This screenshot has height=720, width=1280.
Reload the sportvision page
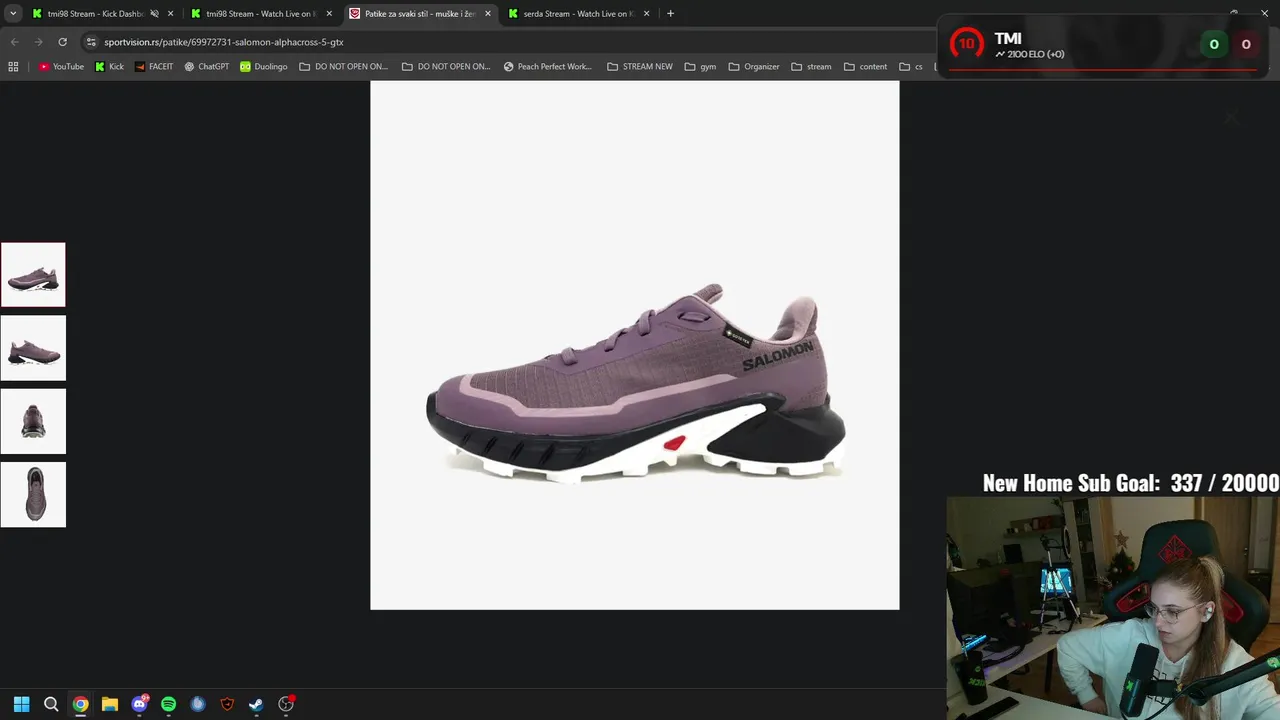click(62, 42)
